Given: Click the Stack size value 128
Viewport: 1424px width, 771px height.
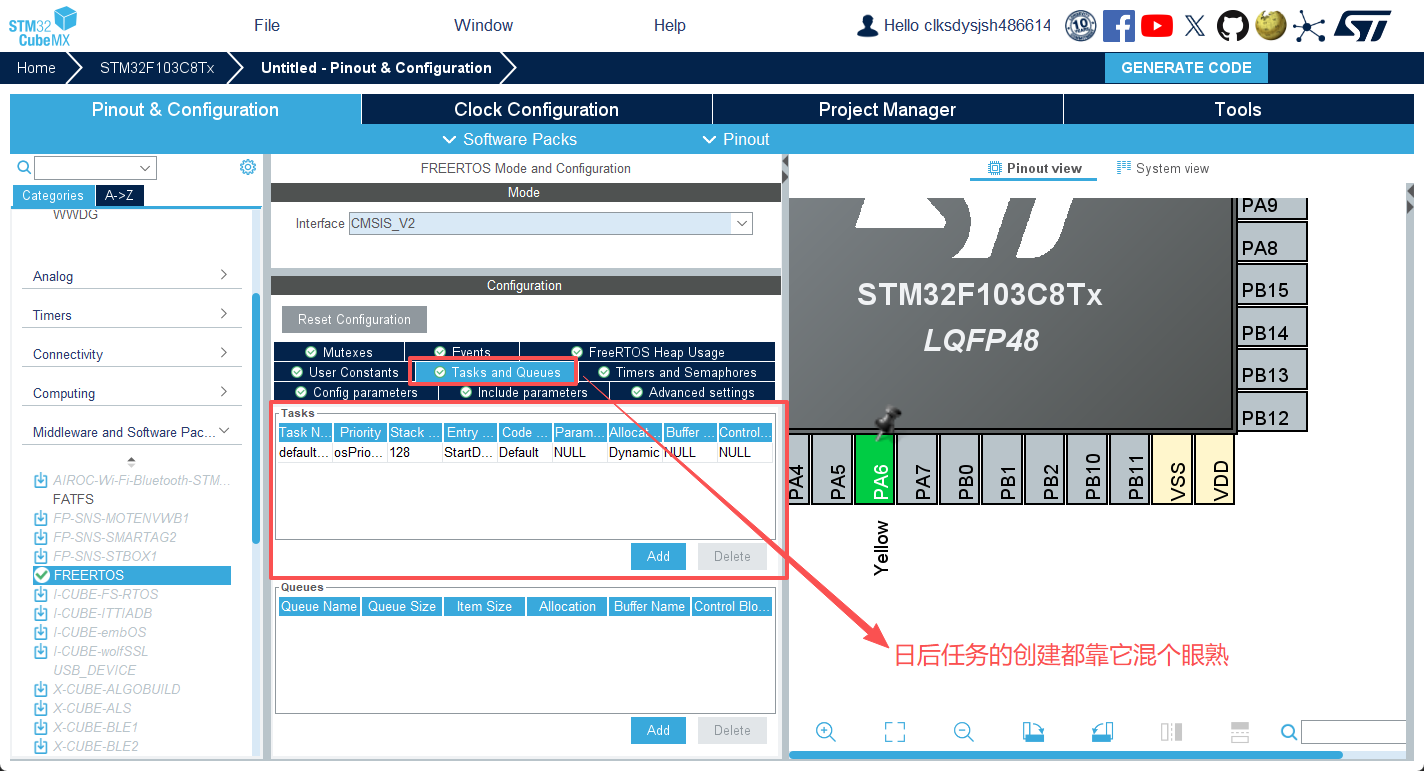Looking at the screenshot, I should 416,452.
